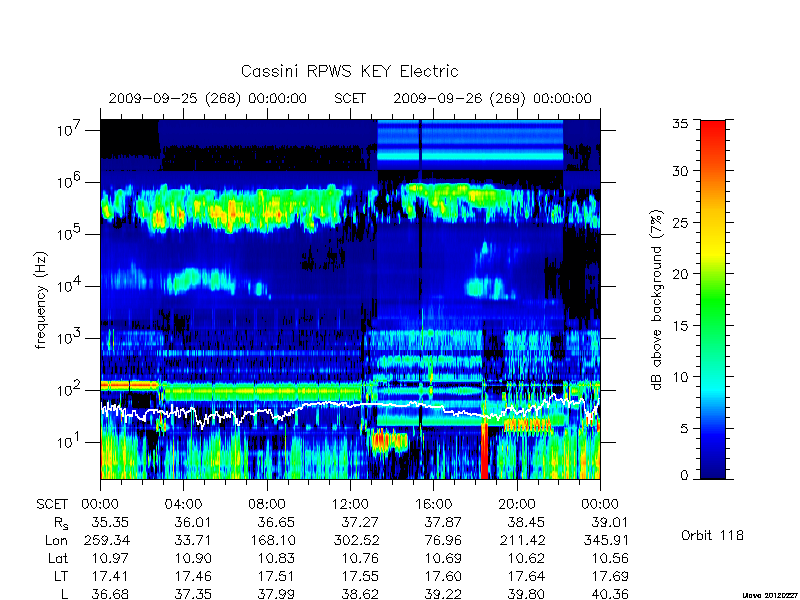Click the bright red burst near 18:20 at 10 Hz
The image size is (800, 600).
point(484,450)
